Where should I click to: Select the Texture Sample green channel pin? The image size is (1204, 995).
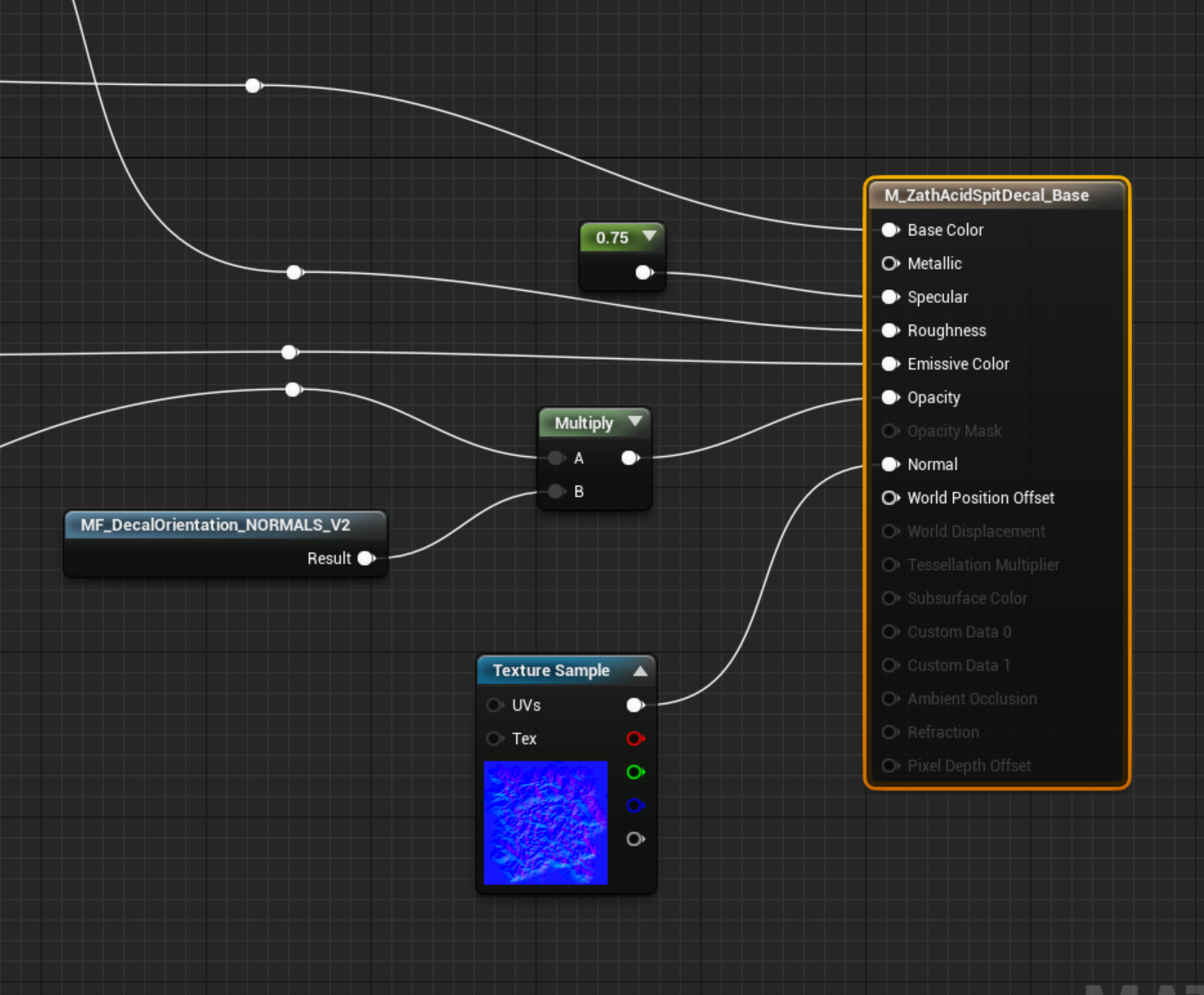[635, 772]
